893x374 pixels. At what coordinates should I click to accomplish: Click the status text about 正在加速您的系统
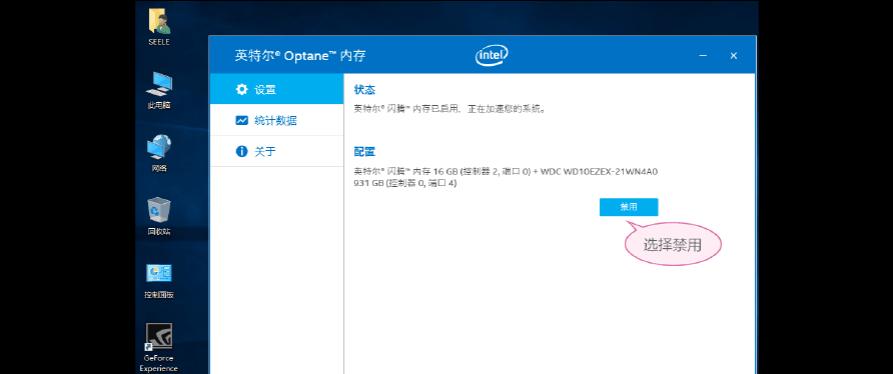[450, 108]
